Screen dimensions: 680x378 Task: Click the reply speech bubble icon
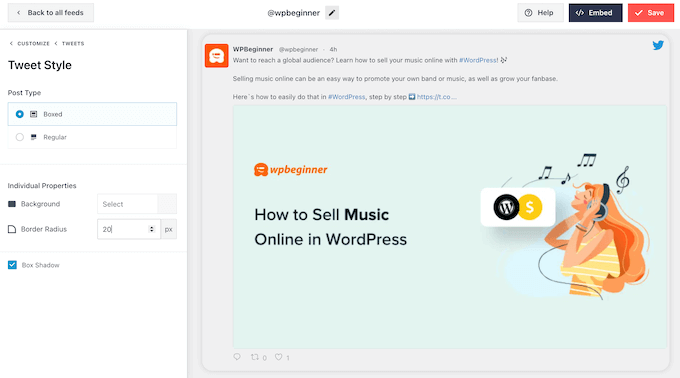[237, 357]
